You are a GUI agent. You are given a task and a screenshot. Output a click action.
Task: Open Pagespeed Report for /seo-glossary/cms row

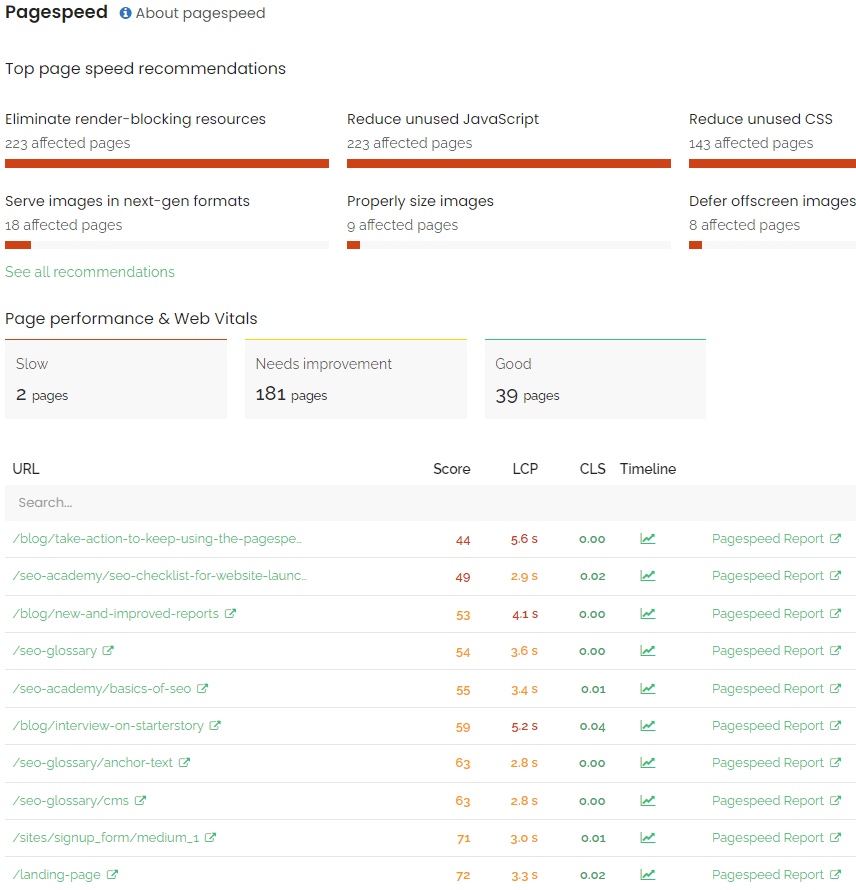(x=776, y=800)
